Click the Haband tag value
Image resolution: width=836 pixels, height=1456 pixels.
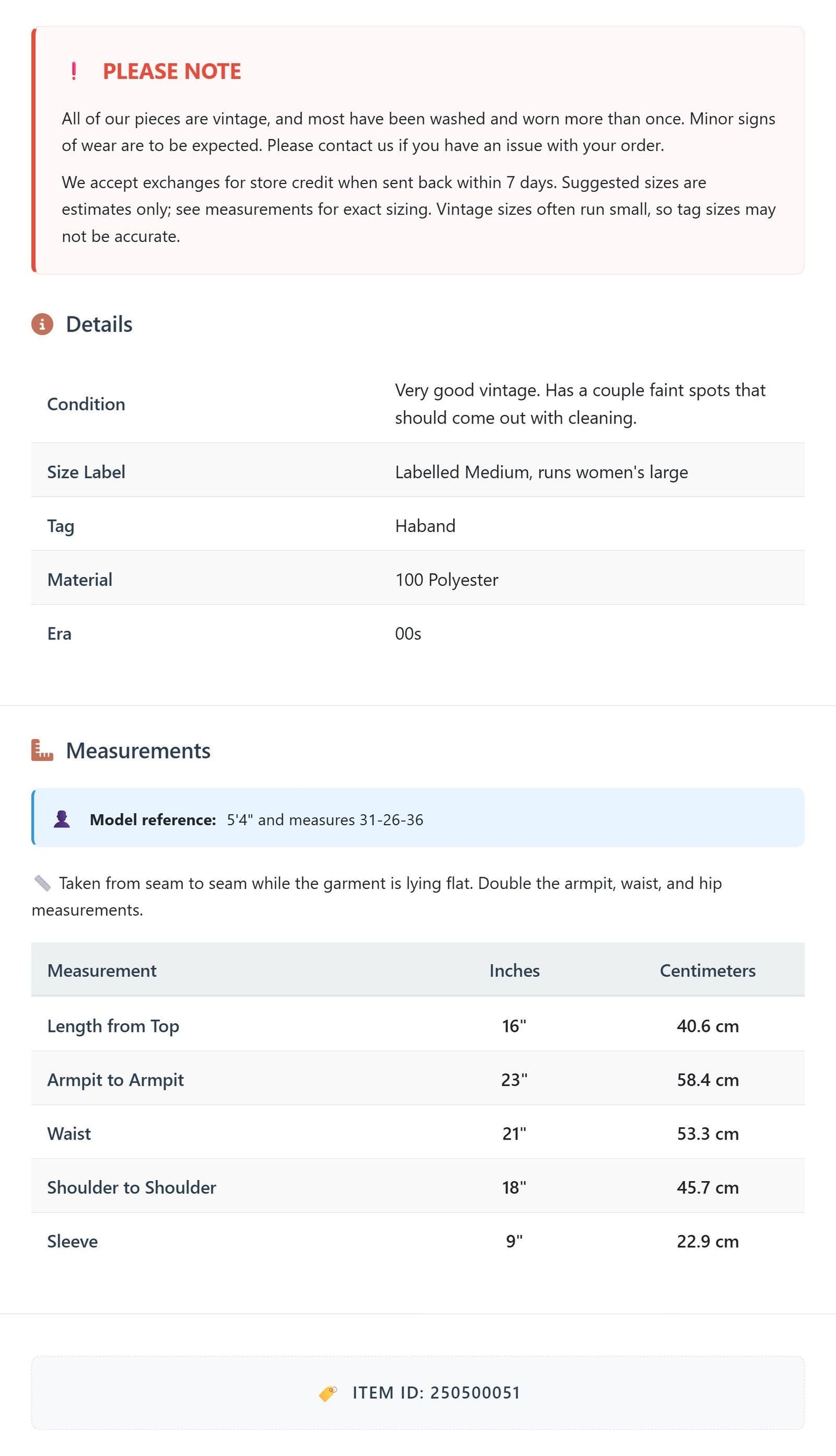[x=425, y=525]
